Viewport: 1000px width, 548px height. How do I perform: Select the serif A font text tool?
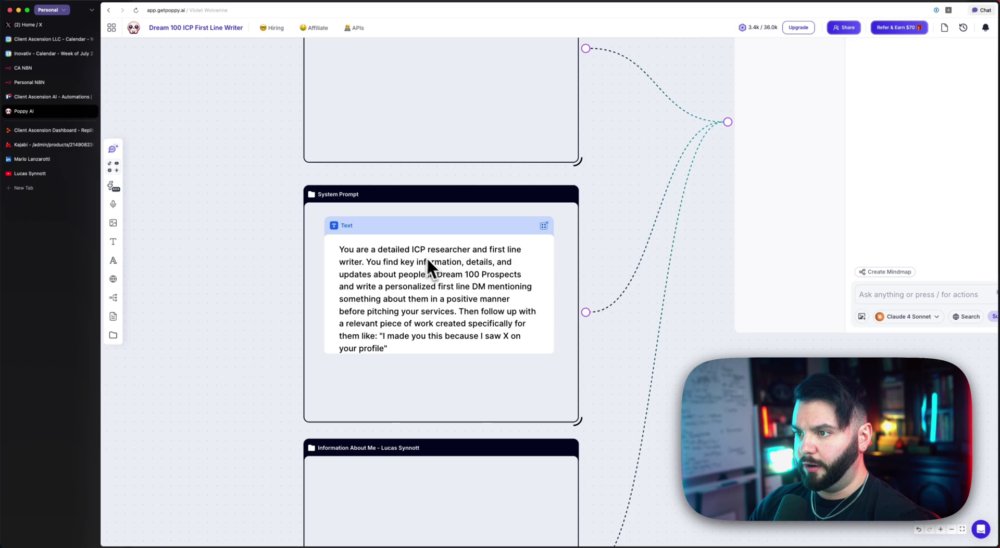click(113, 260)
